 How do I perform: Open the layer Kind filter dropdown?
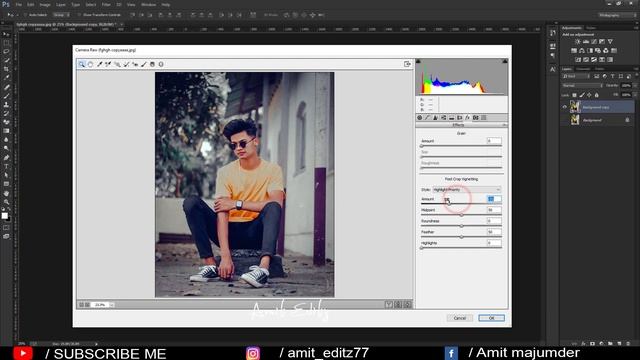pos(576,76)
